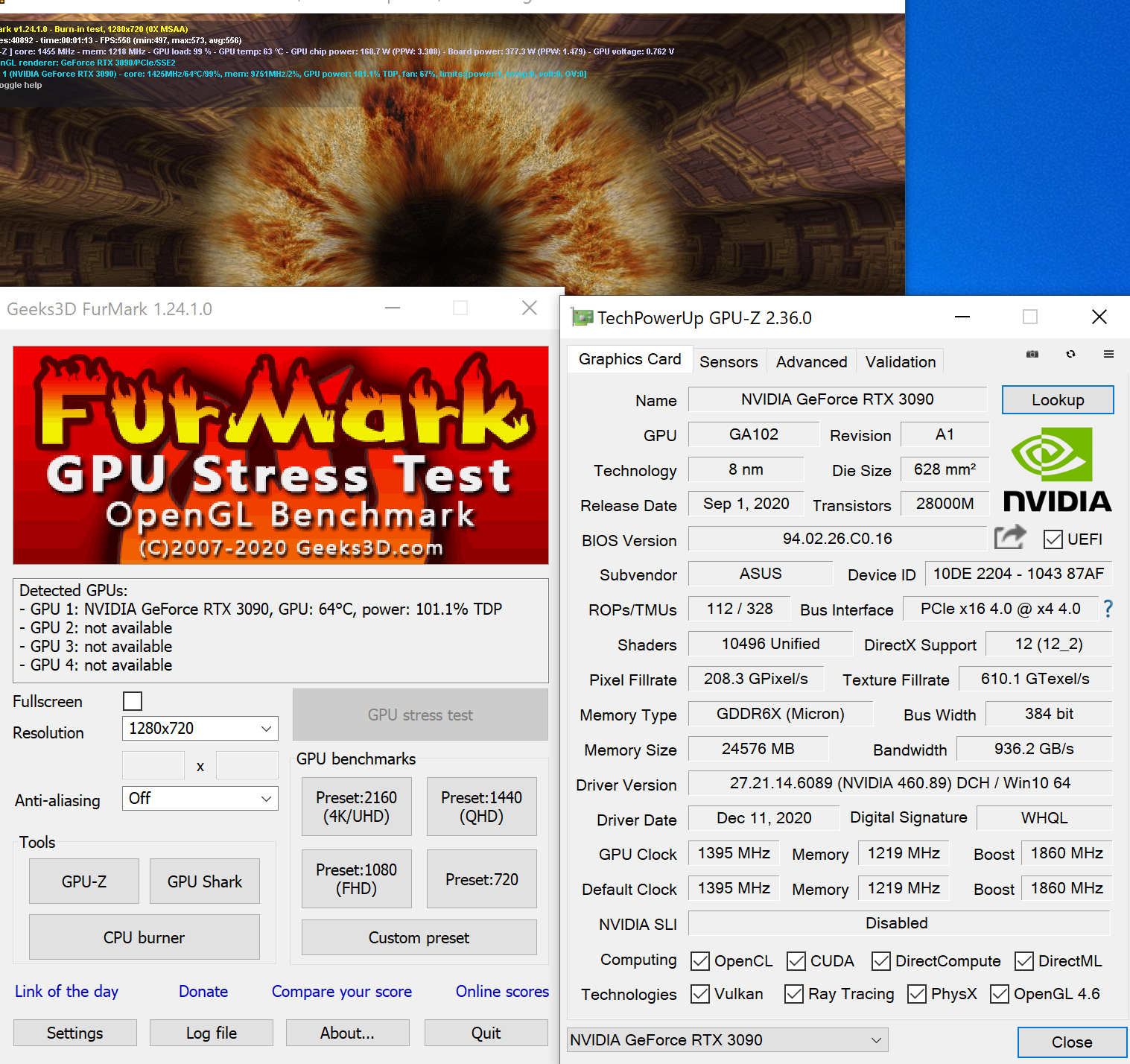Switch to the Validation tab

901,361
